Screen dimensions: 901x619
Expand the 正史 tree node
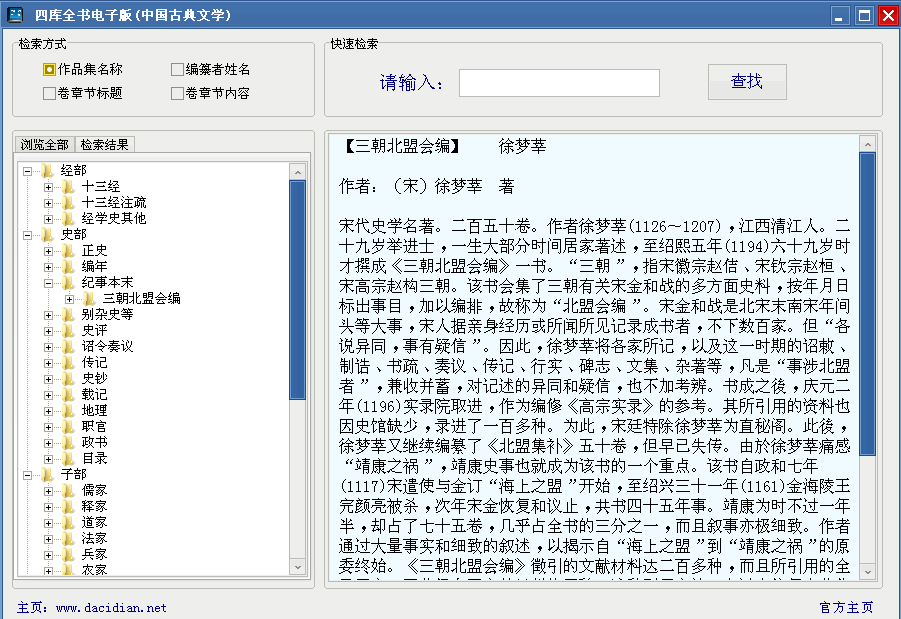pos(48,251)
